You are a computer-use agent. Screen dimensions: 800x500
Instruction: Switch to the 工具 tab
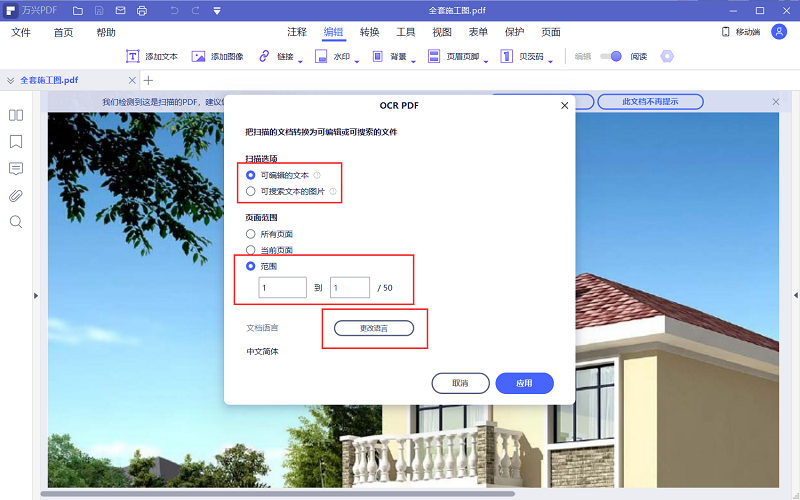point(406,32)
